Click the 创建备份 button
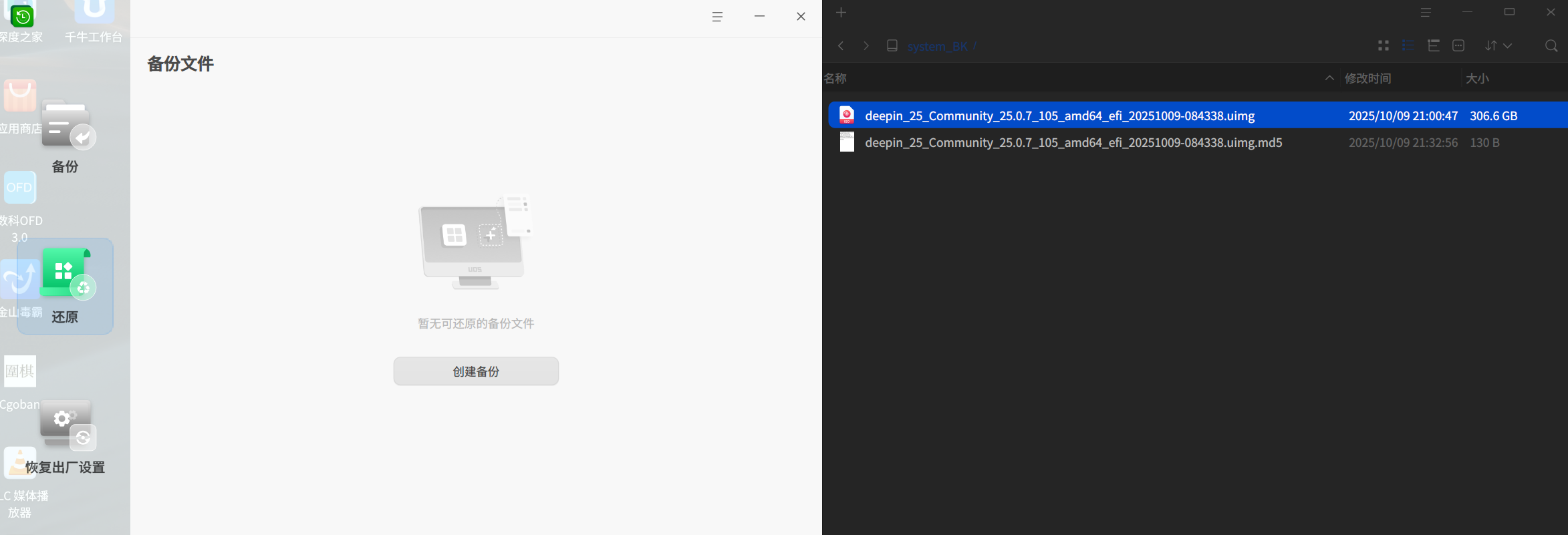The height and width of the screenshot is (535, 1568). (476, 371)
